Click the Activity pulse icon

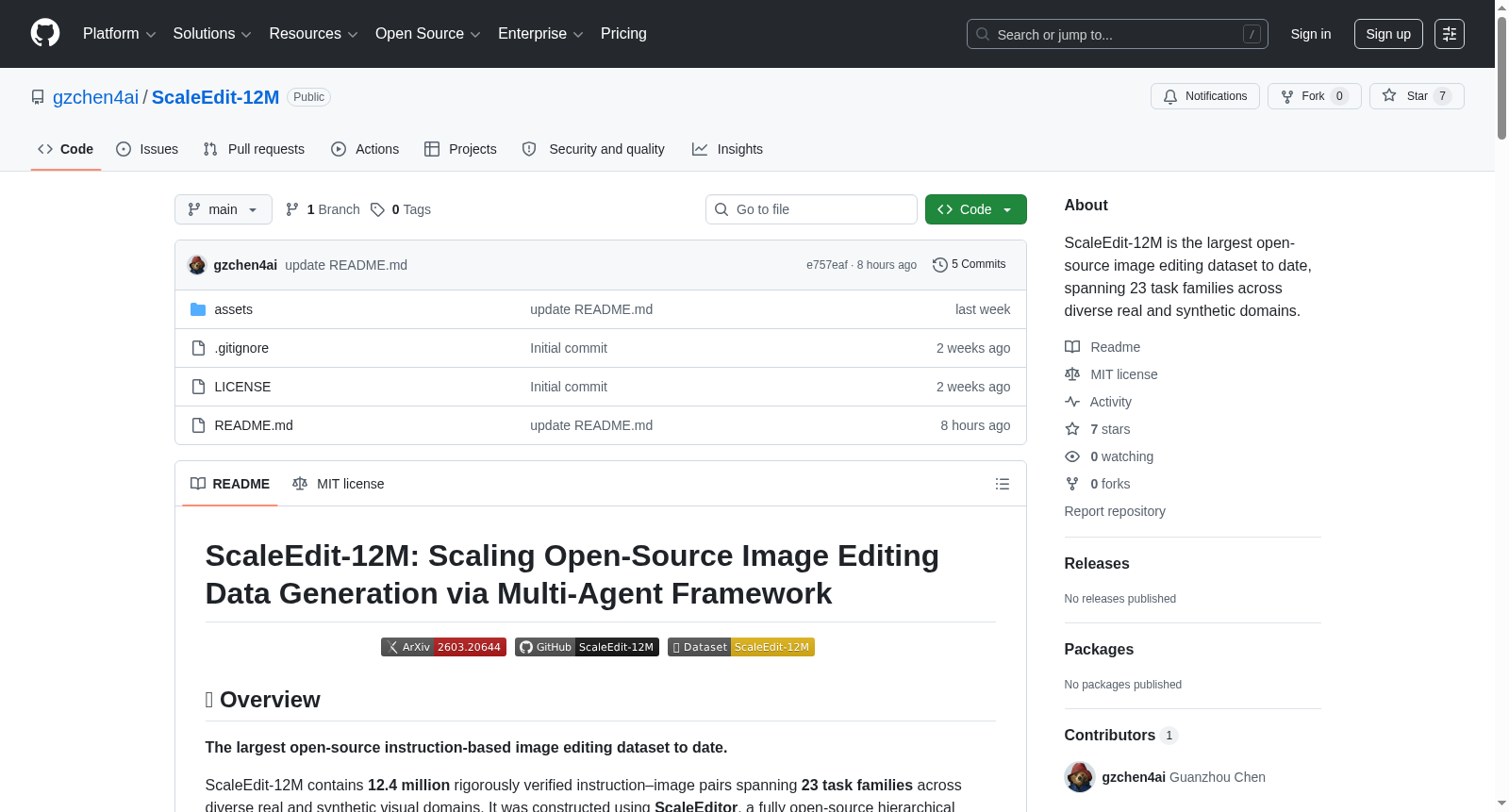(x=1072, y=402)
